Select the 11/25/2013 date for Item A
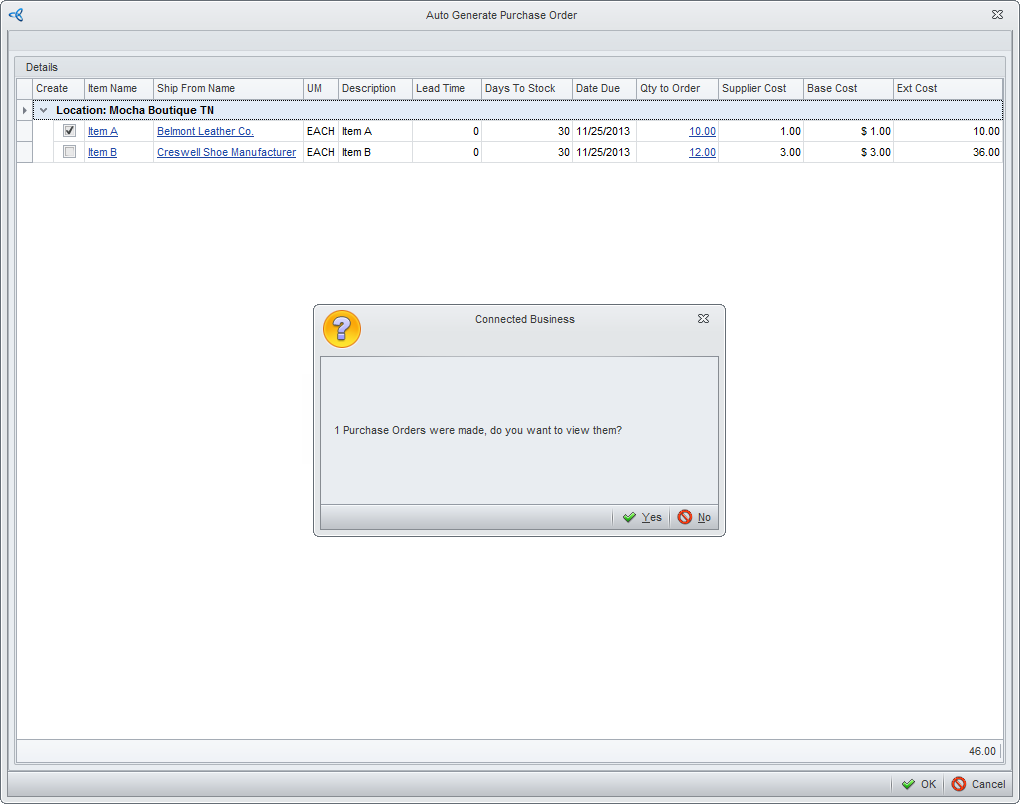 [603, 131]
